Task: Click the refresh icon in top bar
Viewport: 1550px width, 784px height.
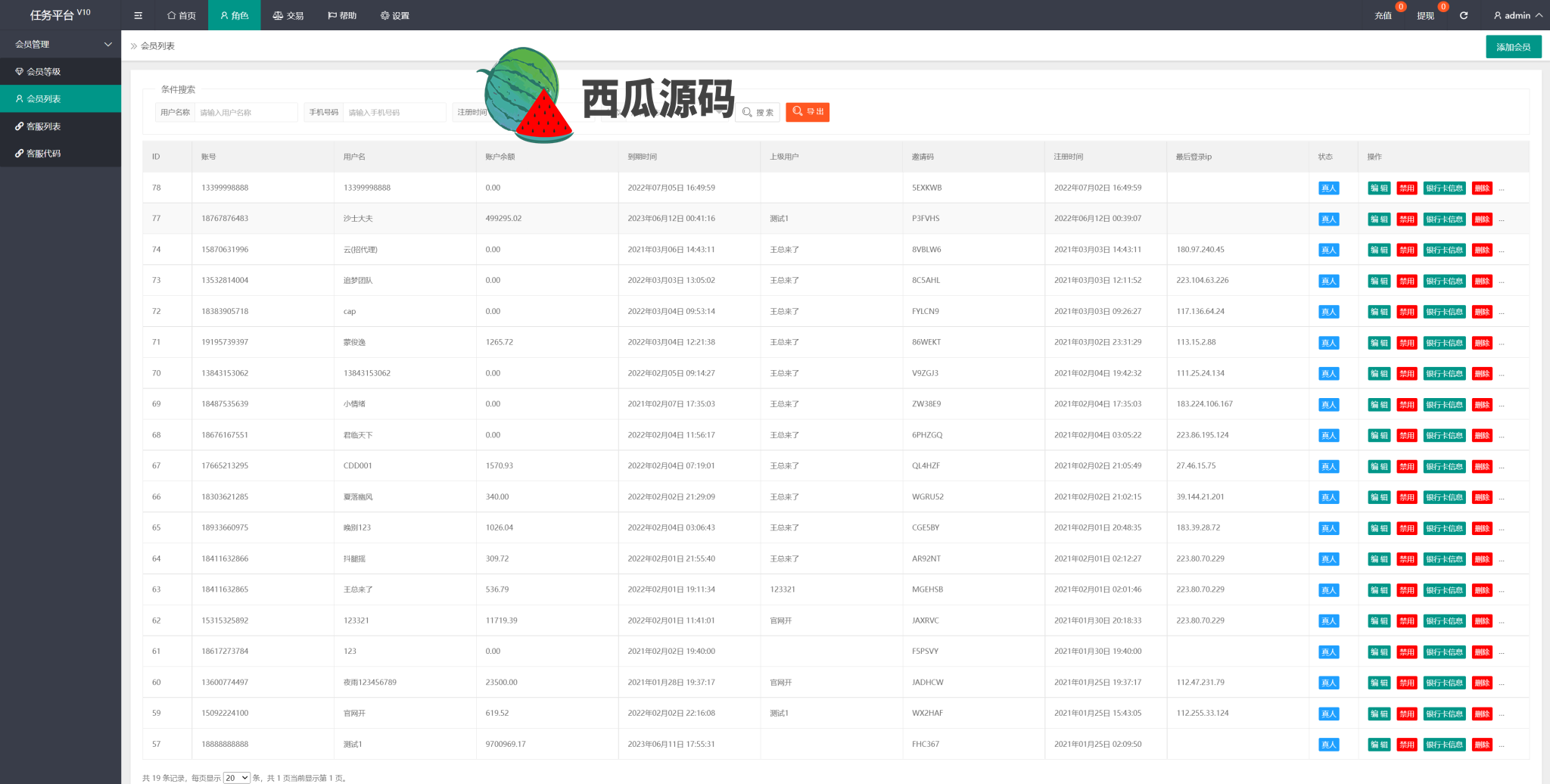Action: point(1464,15)
